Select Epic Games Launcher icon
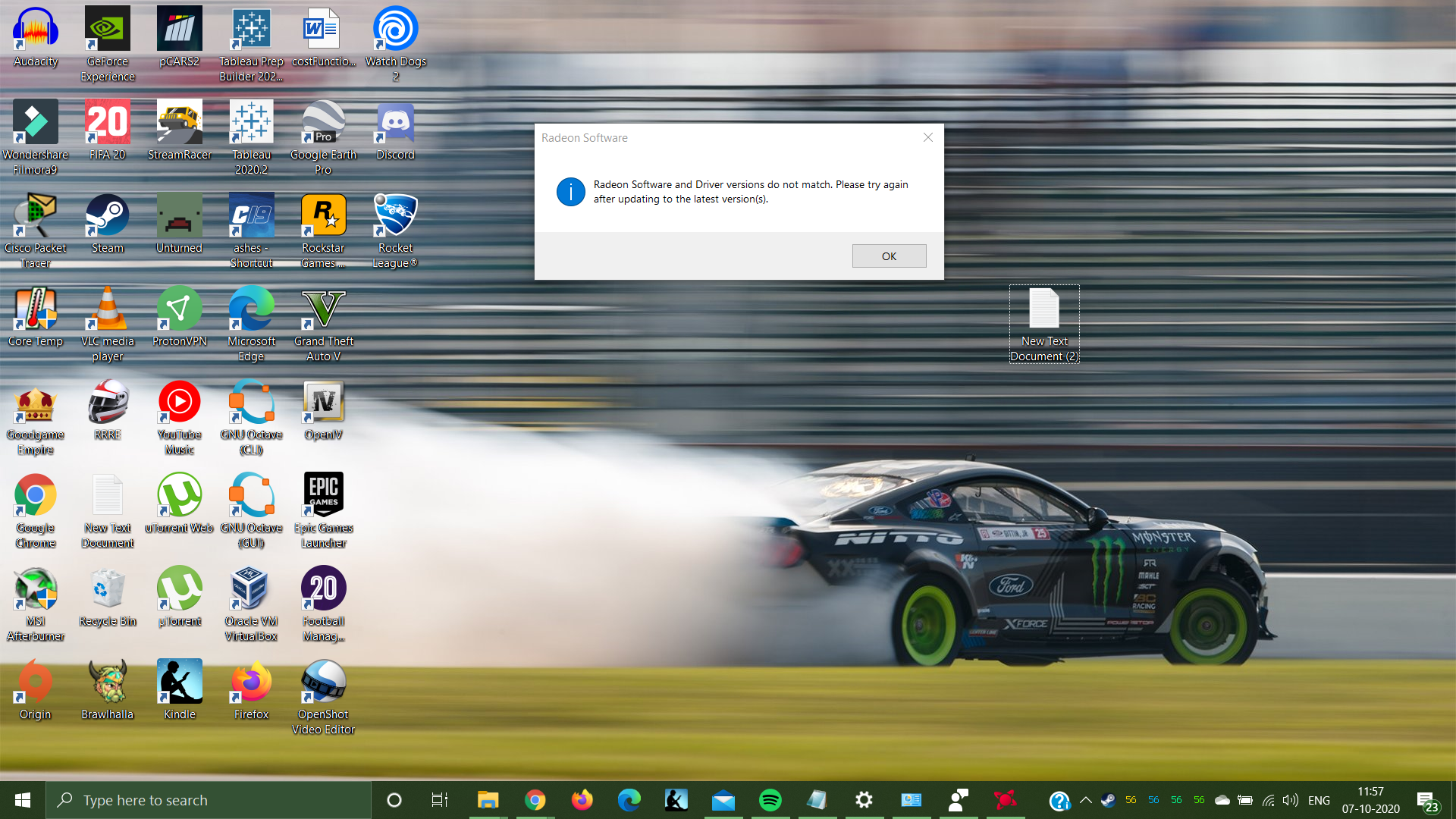The width and height of the screenshot is (1456, 819). pos(324,510)
